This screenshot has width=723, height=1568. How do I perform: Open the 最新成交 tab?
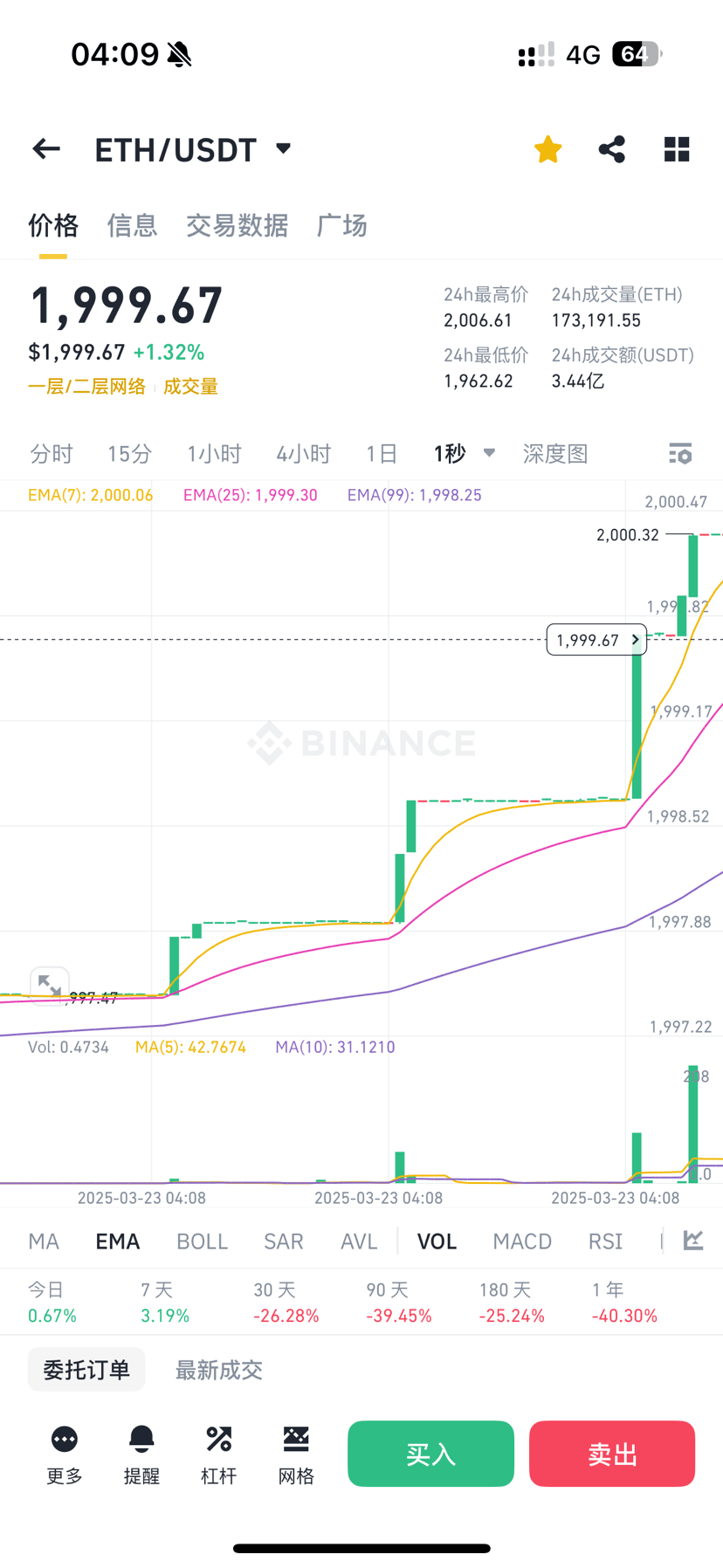coord(218,1369)
